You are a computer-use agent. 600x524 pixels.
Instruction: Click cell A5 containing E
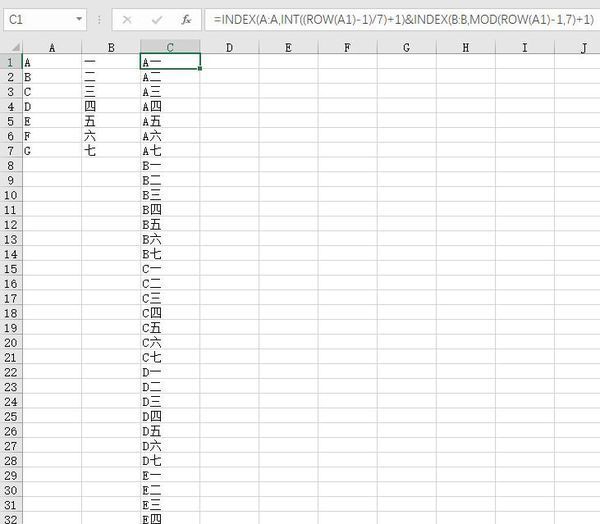point(52,121)
